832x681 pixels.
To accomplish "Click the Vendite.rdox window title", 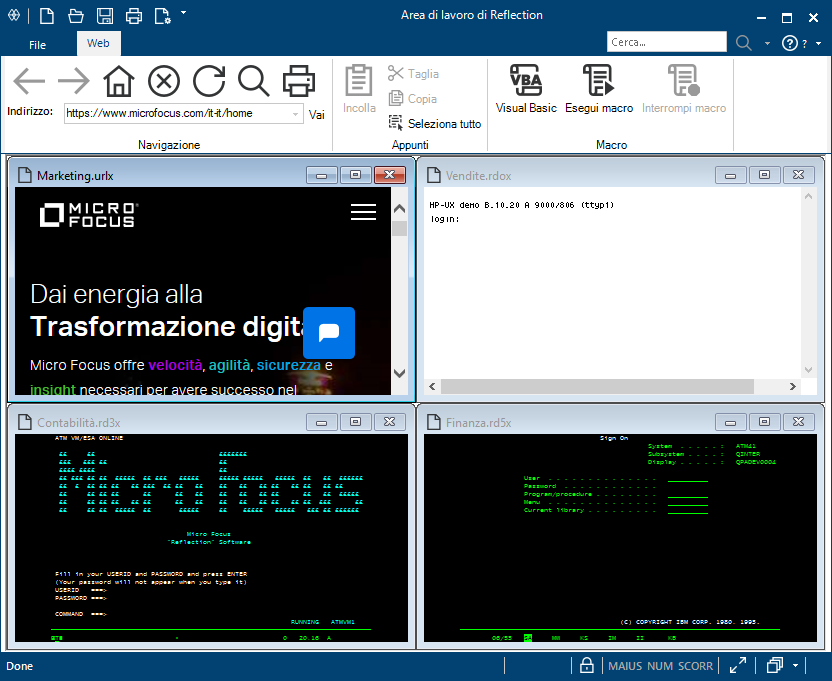I will 479,176.
